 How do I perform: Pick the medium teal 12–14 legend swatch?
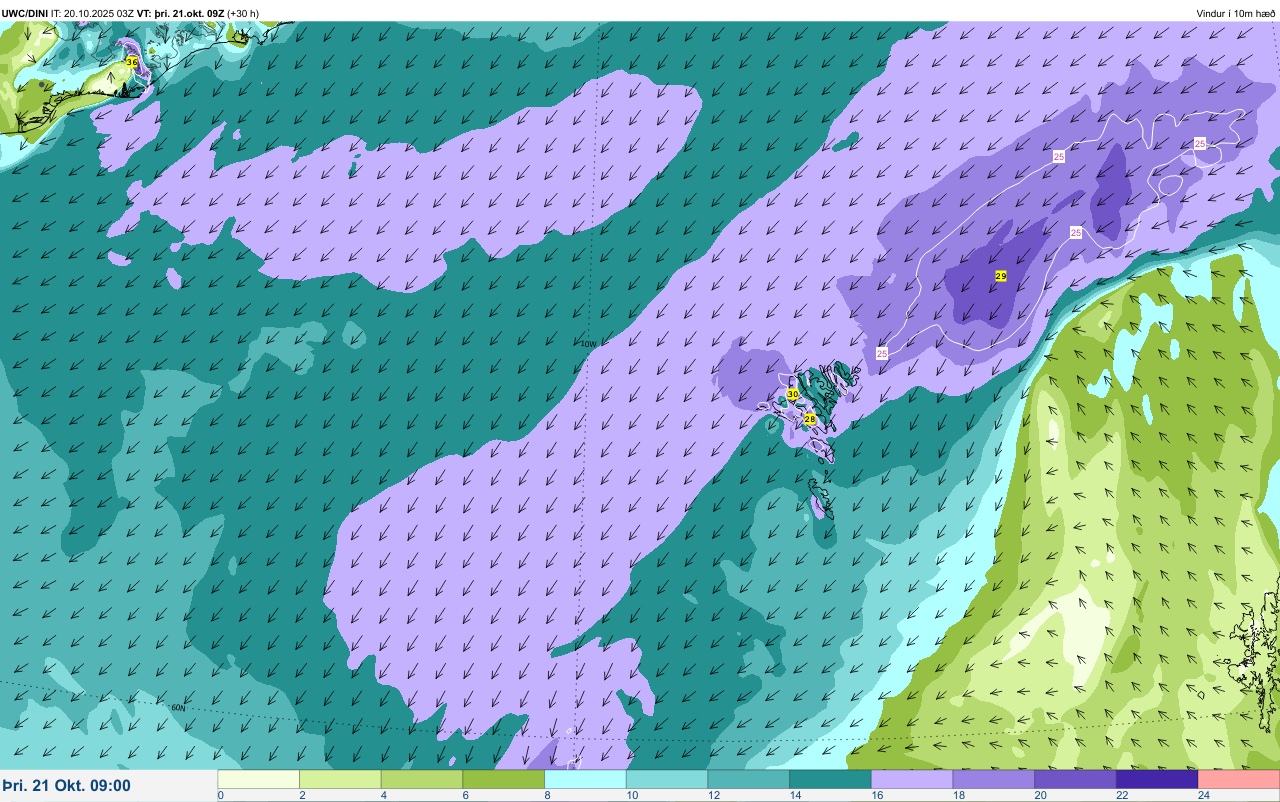748,779
